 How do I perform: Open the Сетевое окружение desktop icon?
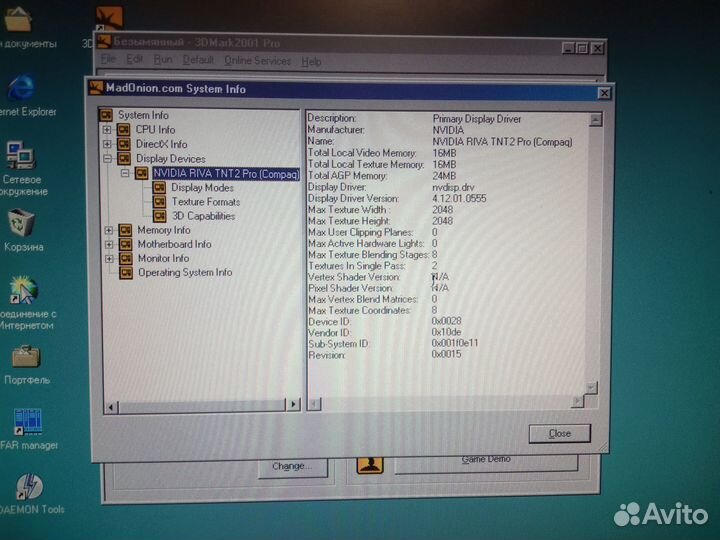pos(20,155)
